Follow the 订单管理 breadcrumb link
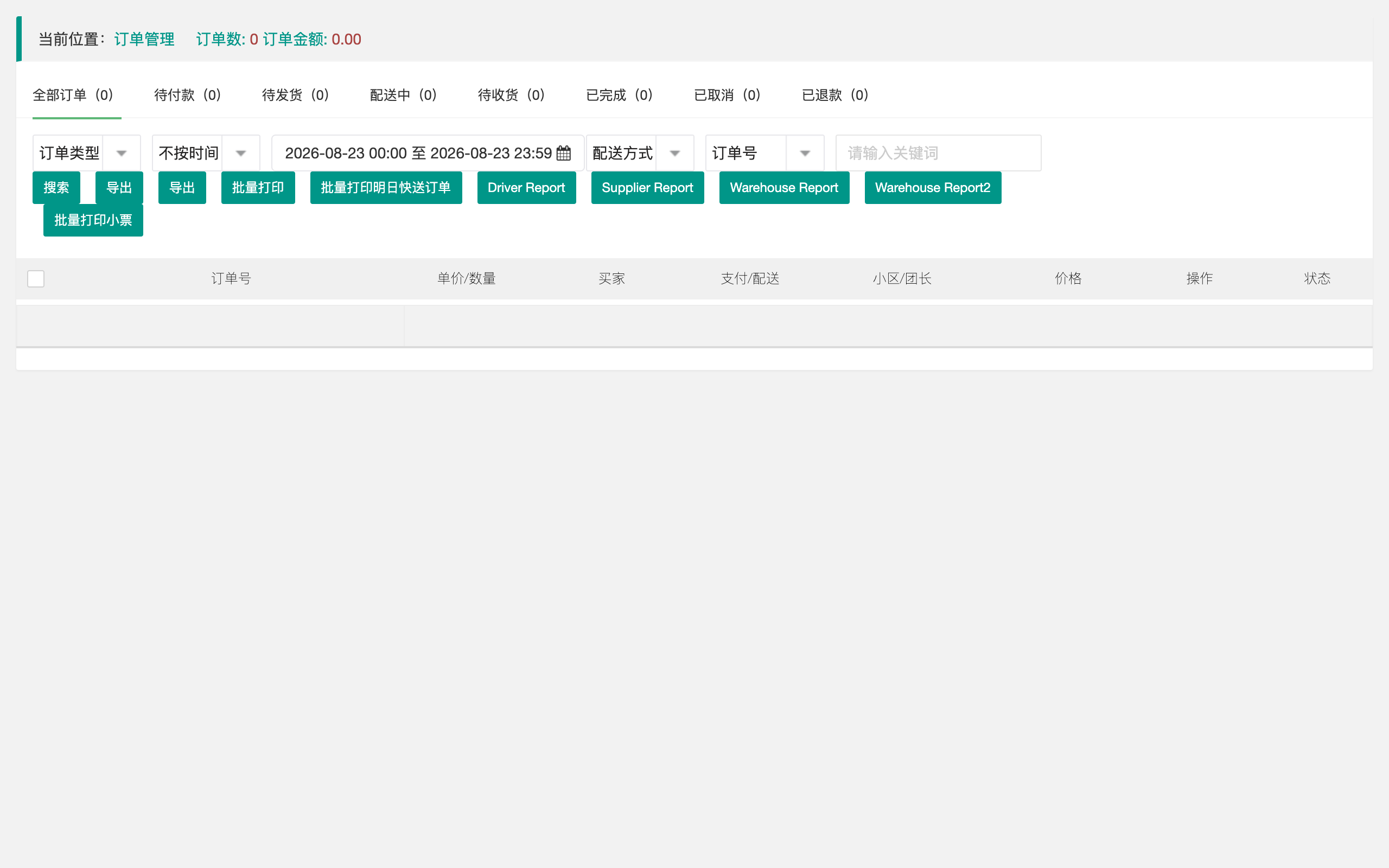Screen dimensions: 1389x868 [144, 39]
